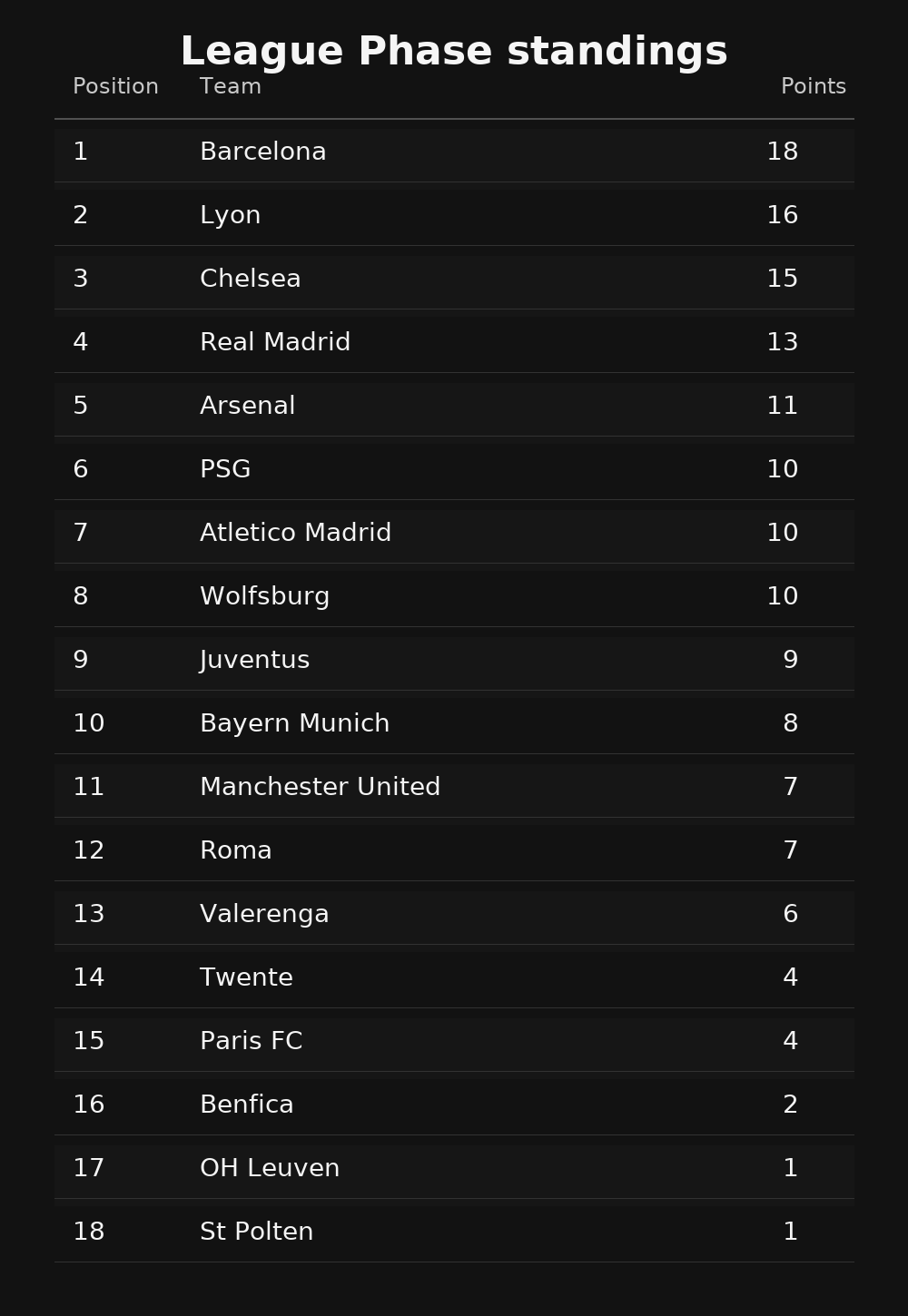Open the Lyon team entry

point(230,215)
